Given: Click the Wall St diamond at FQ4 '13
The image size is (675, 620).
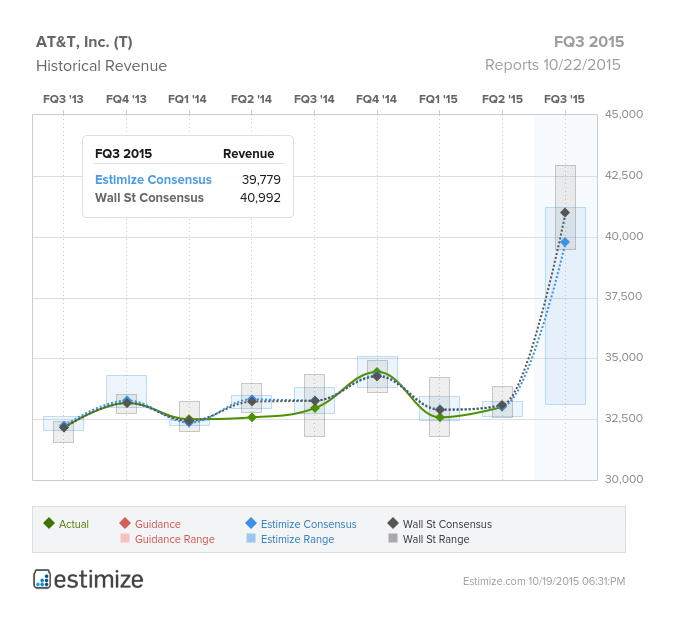Looking at the screenshot, I should (x=127, y=403).
